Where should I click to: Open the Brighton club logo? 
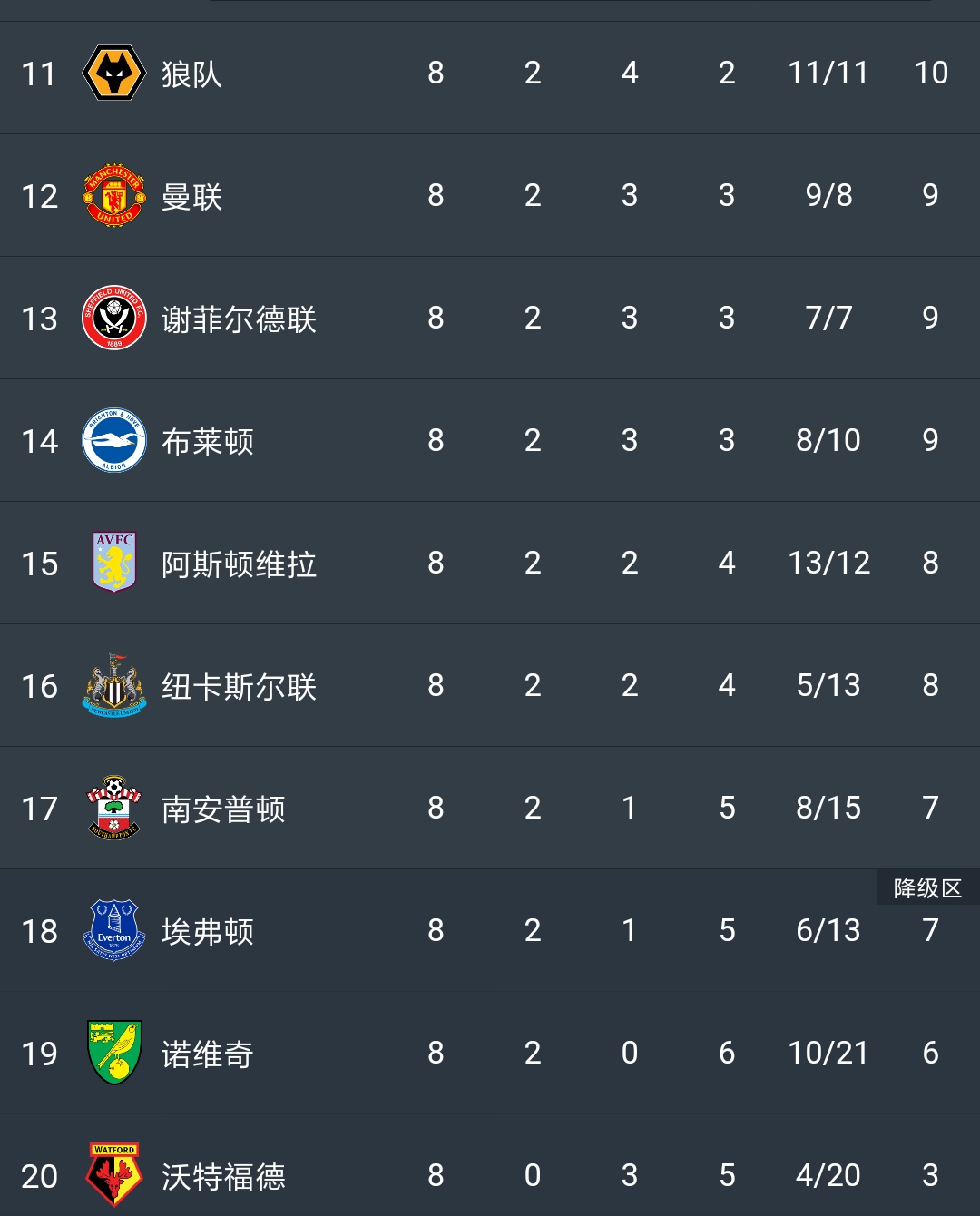tap(114, 440)
